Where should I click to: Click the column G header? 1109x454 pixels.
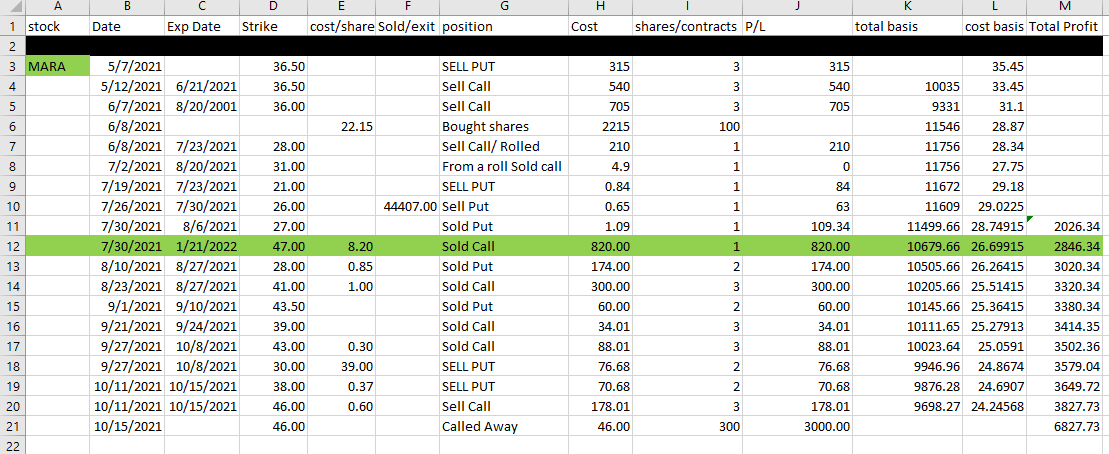[x=503, y=7]
